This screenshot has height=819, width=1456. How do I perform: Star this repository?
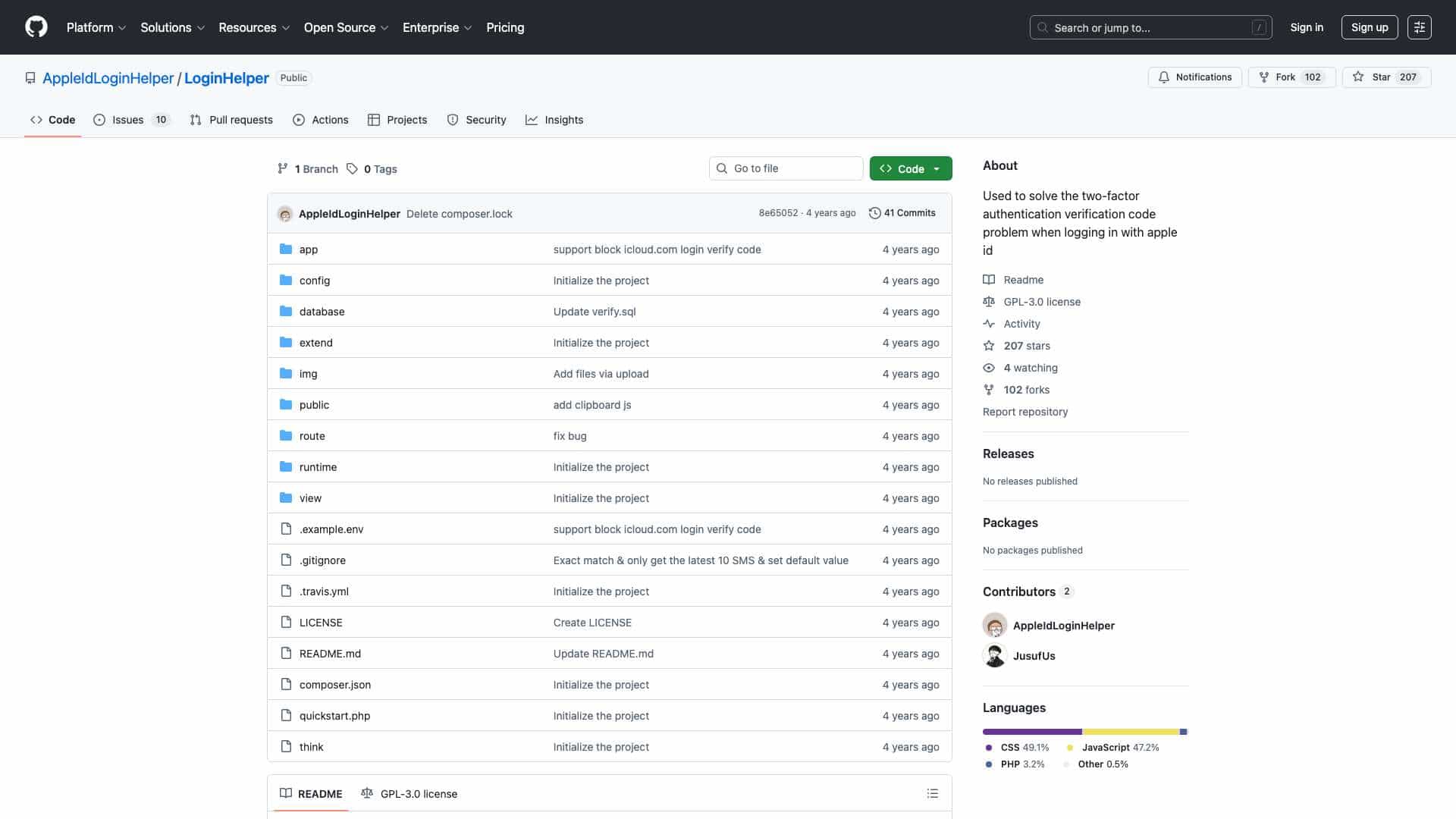pos(1386,77)
